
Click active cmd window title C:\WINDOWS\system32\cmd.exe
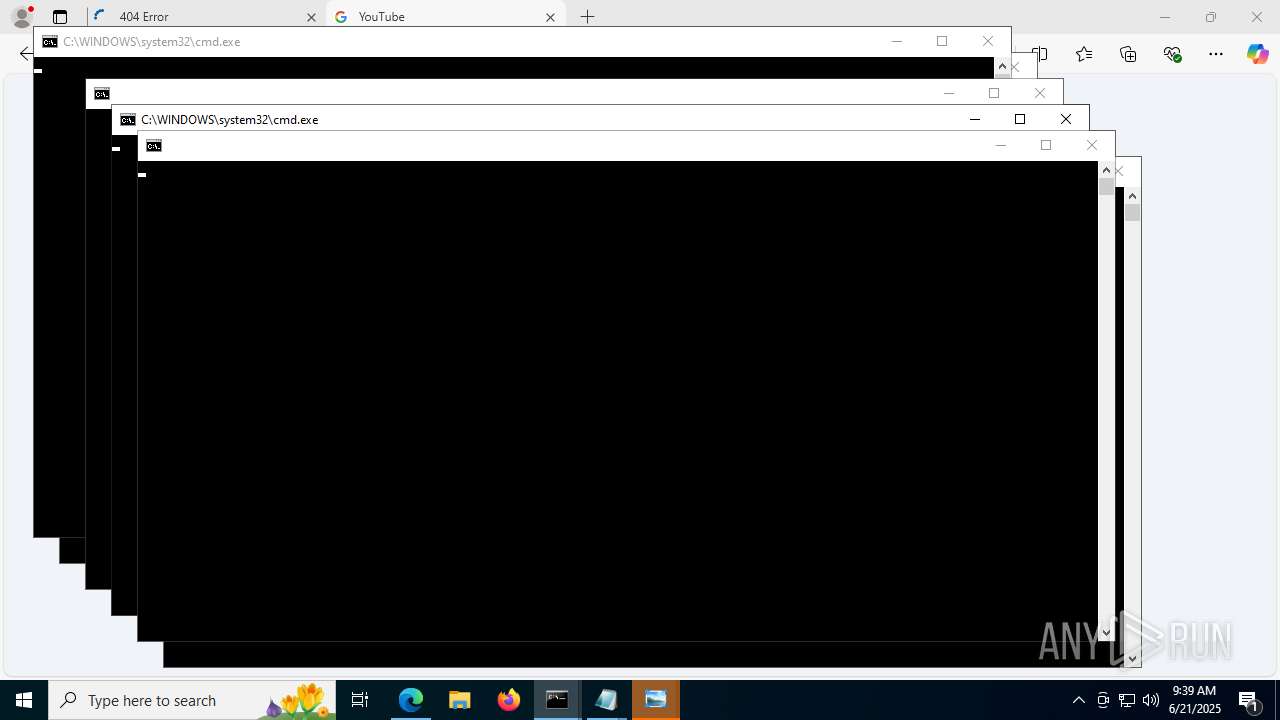(x=229, y=120)
